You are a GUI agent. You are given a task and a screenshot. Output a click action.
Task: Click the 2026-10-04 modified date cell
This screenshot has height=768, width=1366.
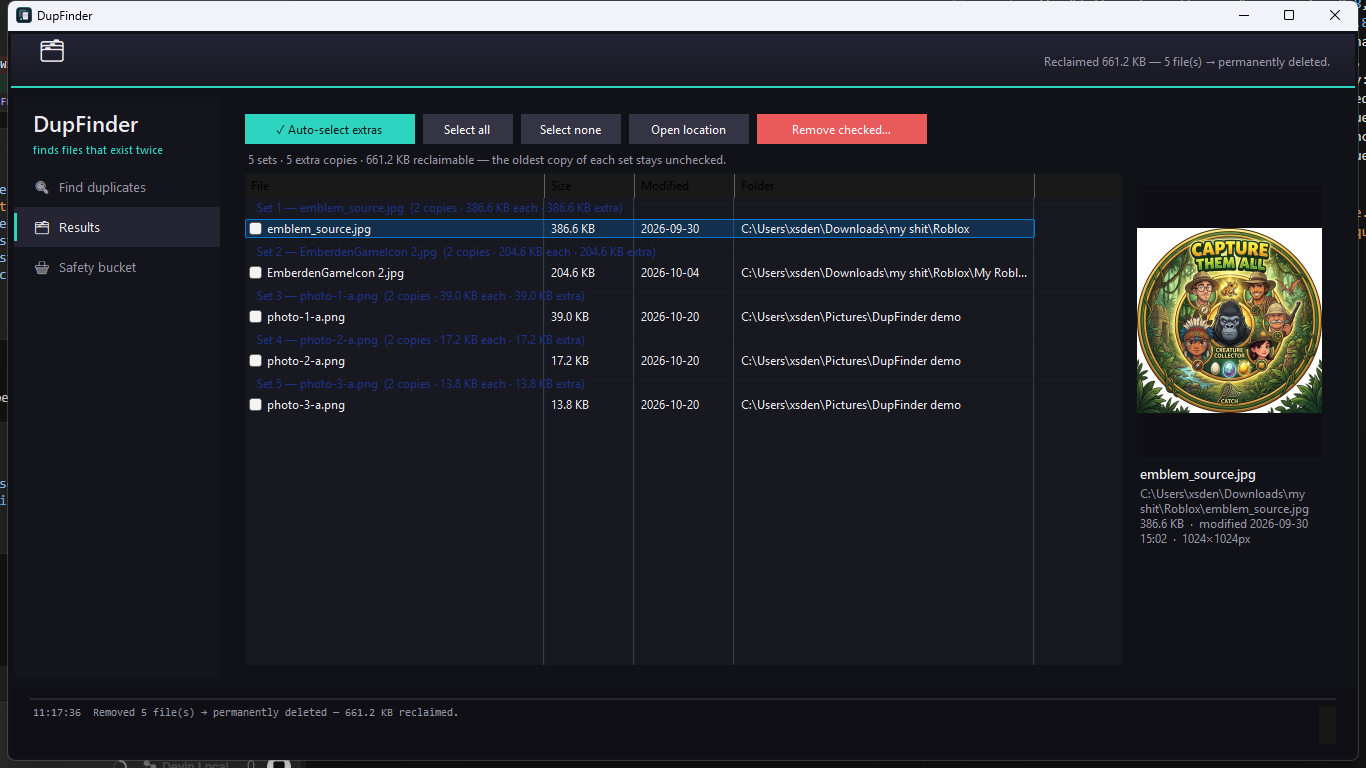(670, 273)
